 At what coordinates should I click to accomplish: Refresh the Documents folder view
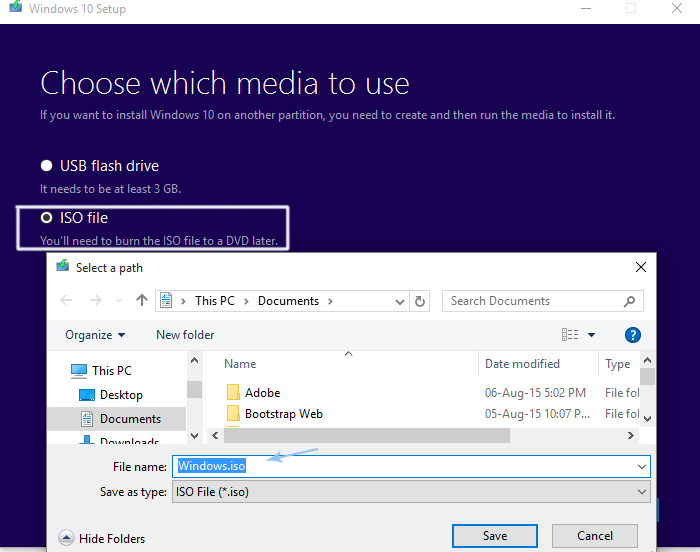point(420,301)
